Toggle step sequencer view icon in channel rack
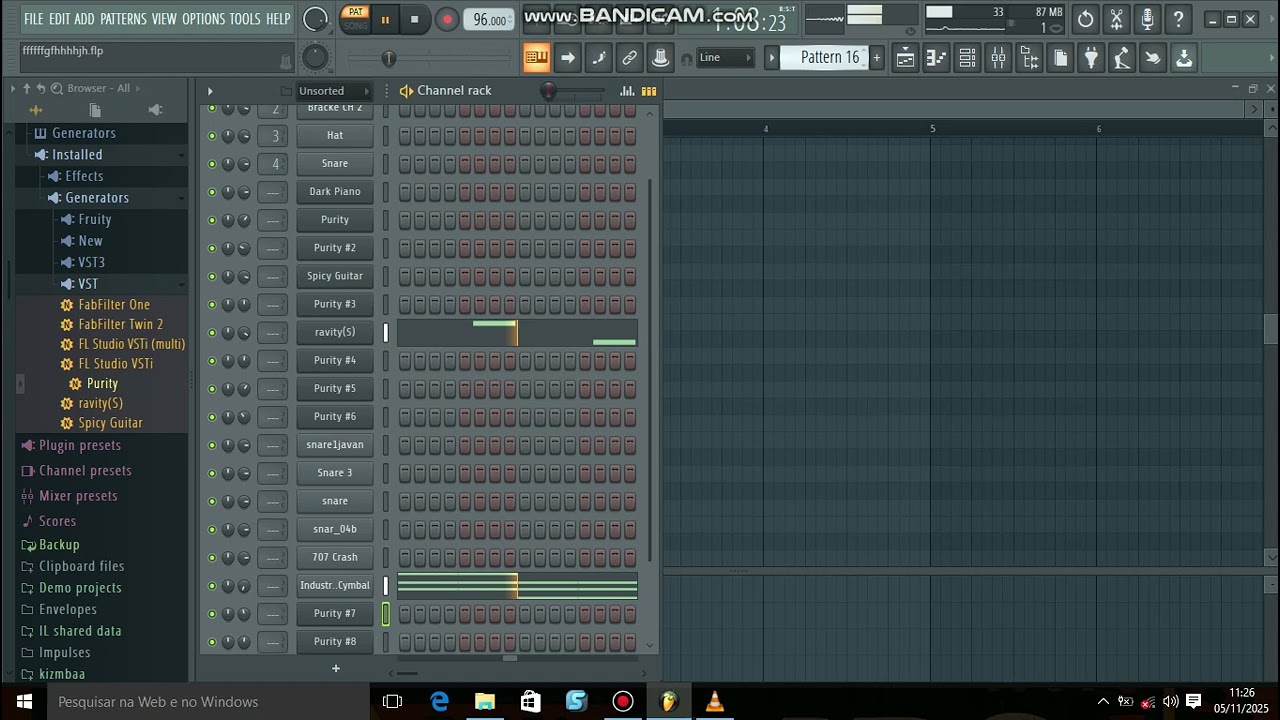This screenshot has height=720, width=1280. [x=649, y=91]
